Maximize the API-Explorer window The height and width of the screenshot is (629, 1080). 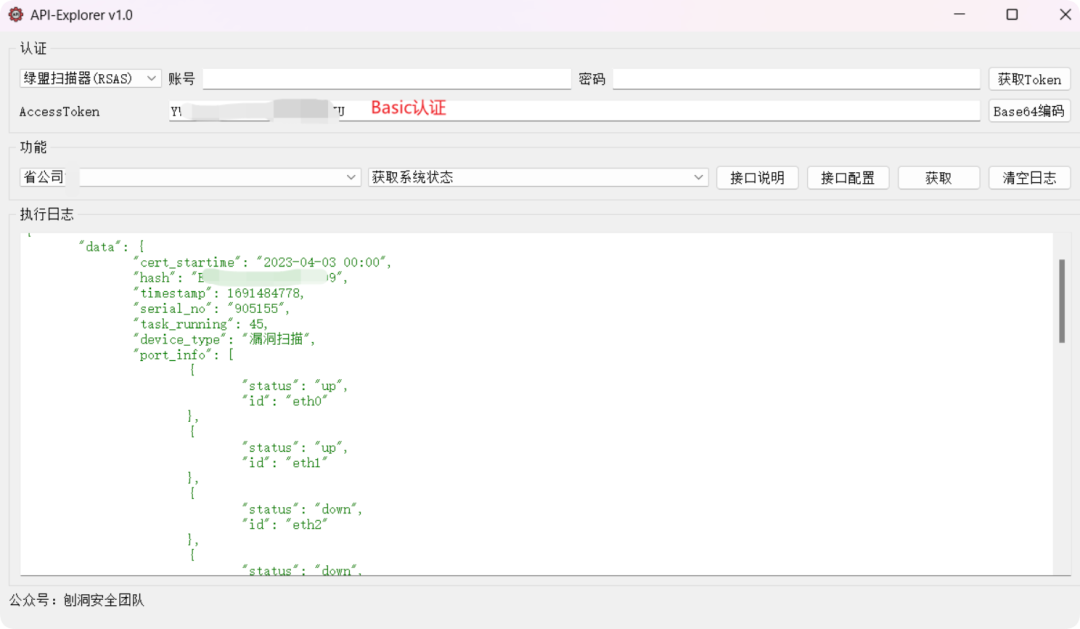point(1012,14)
